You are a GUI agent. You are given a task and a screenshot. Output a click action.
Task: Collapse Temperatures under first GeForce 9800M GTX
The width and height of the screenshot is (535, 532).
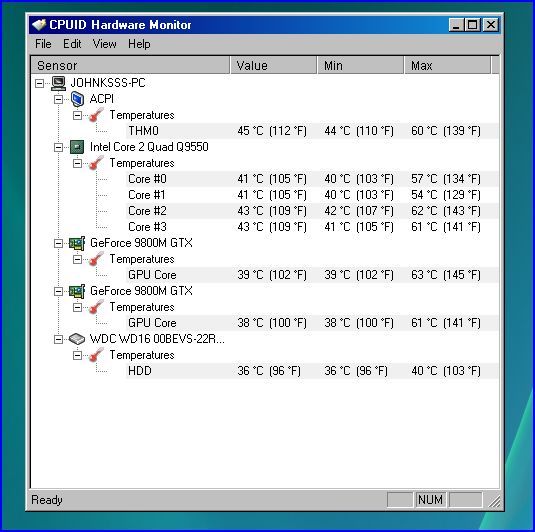point(78,259)
